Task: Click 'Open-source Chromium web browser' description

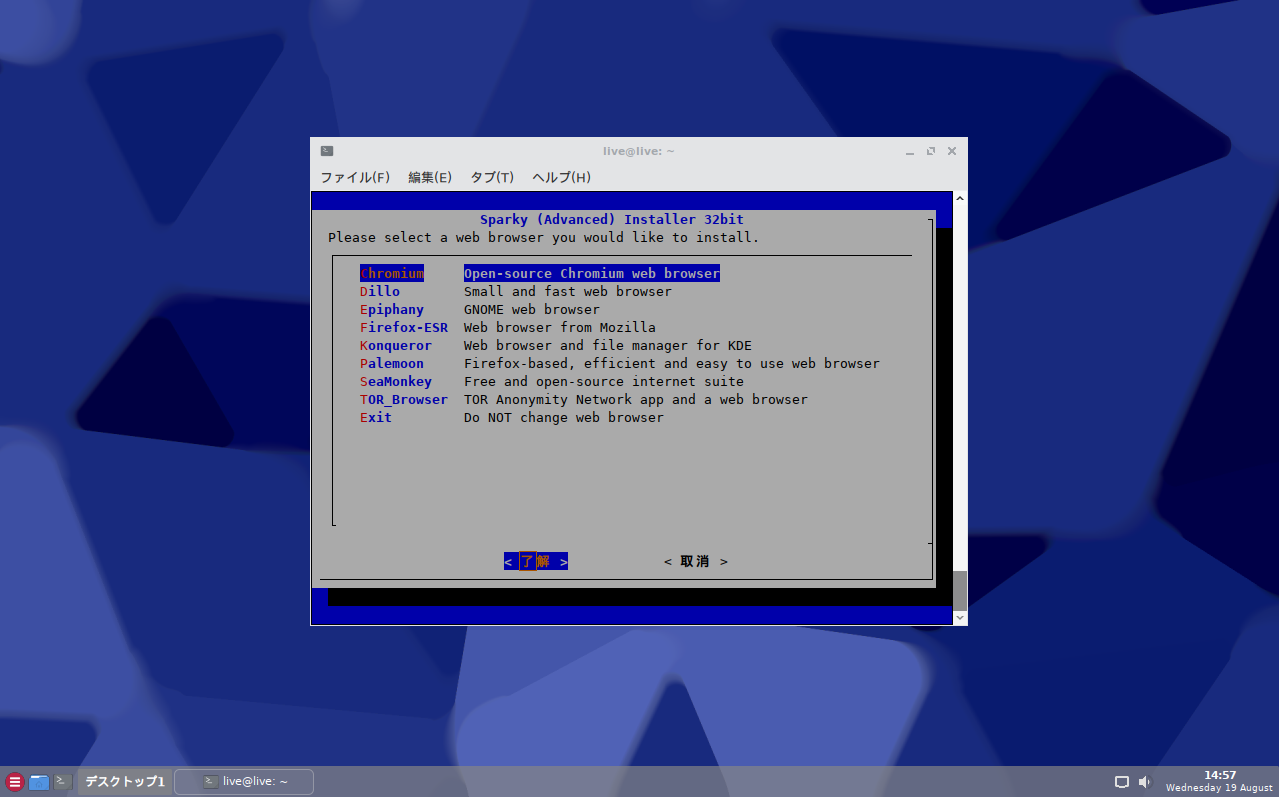Action: pyautogui.click(x=592, y=273)
